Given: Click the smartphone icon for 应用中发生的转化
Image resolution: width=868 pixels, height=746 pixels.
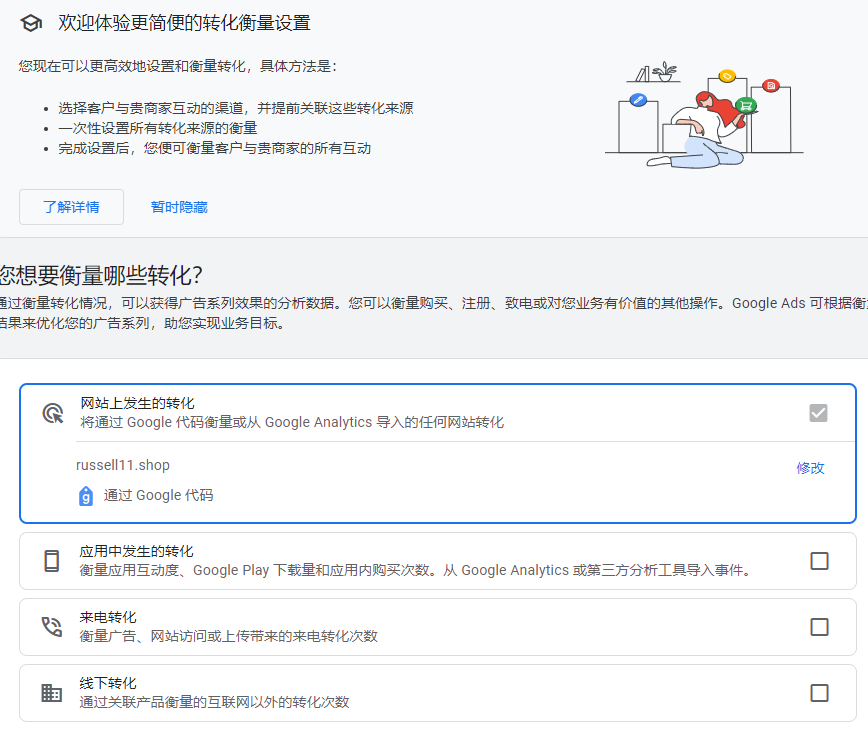Looking at the screenshot, I should pos(53,561).
